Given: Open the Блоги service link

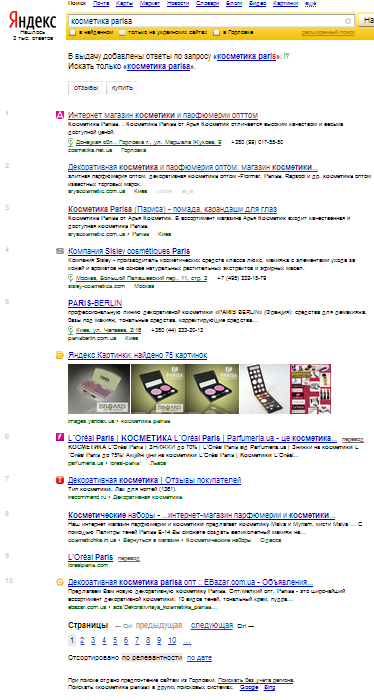Looking at the screenshot, I should pyautogui.click(x=234, y=3).
